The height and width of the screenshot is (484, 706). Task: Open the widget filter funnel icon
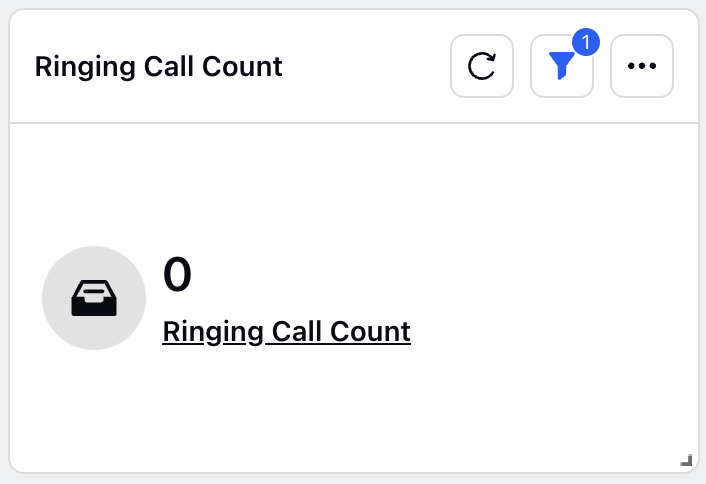pos(561,66)
